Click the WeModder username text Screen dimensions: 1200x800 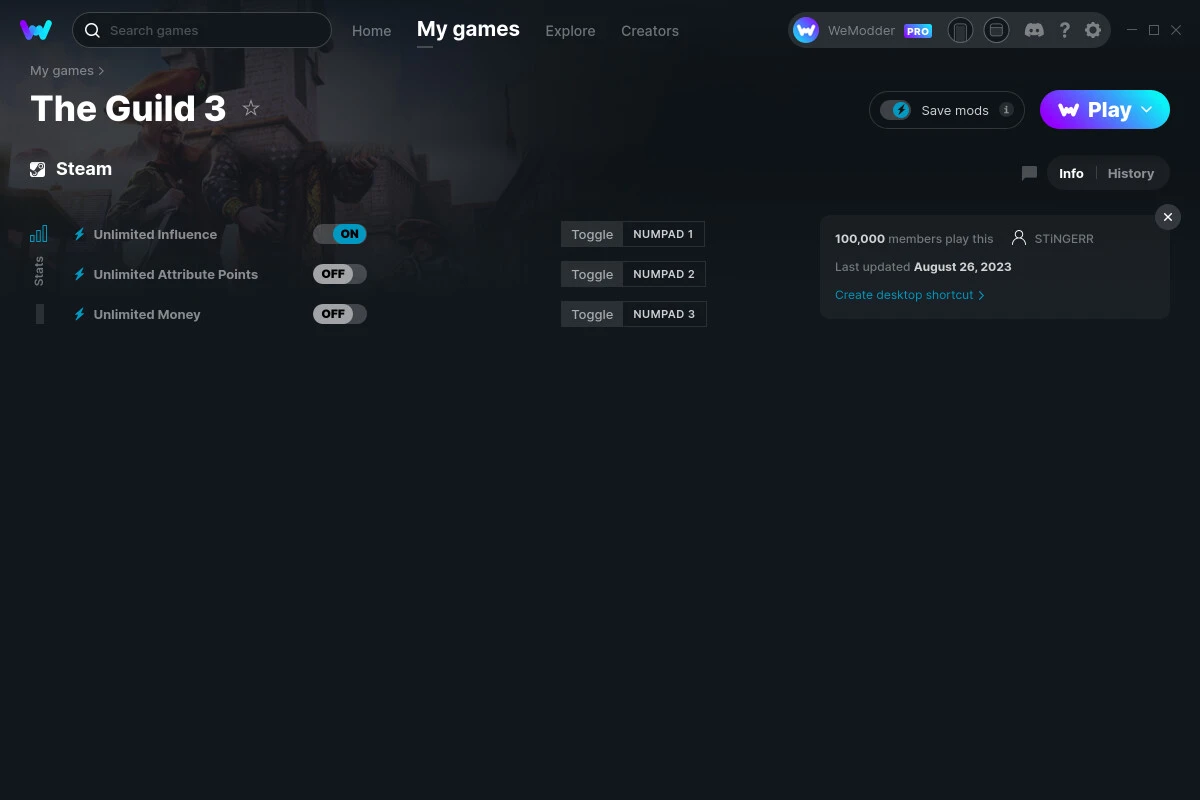861,31
